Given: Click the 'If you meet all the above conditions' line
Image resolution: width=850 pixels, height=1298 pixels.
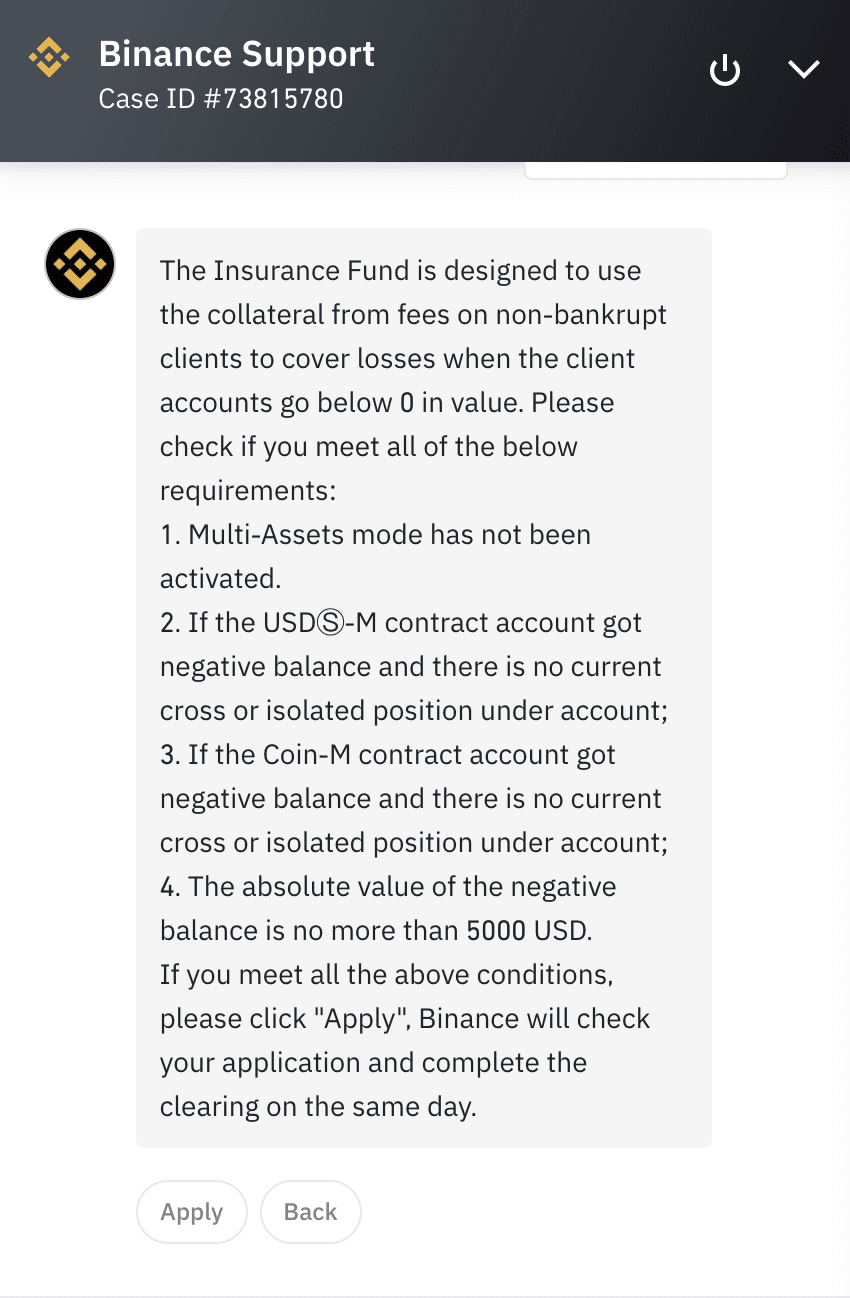Looking at the screenshot, I should tap(386, 975).
